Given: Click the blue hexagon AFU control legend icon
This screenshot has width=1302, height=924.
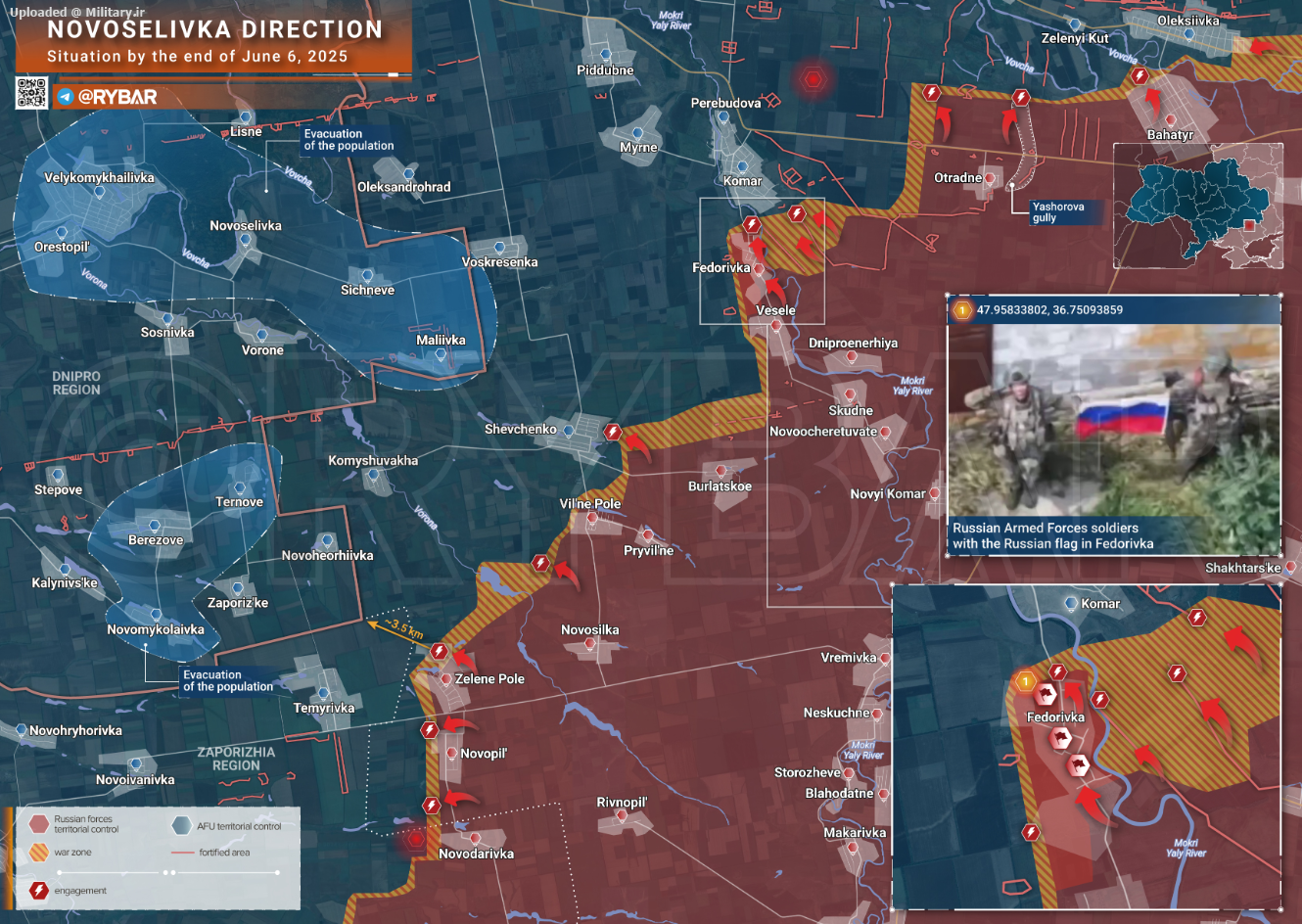Looking at the screenshot, I should click(181, 825).
